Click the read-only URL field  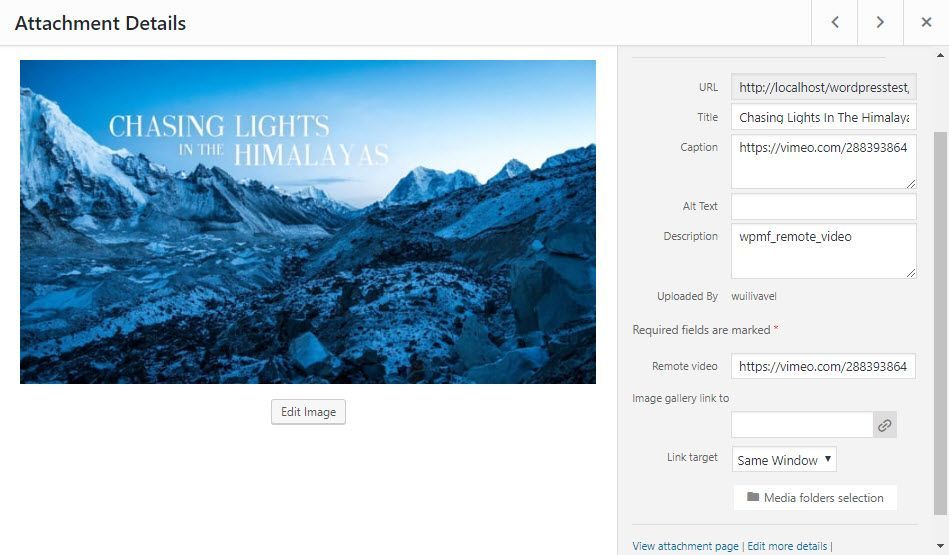[x=824, y=87]
